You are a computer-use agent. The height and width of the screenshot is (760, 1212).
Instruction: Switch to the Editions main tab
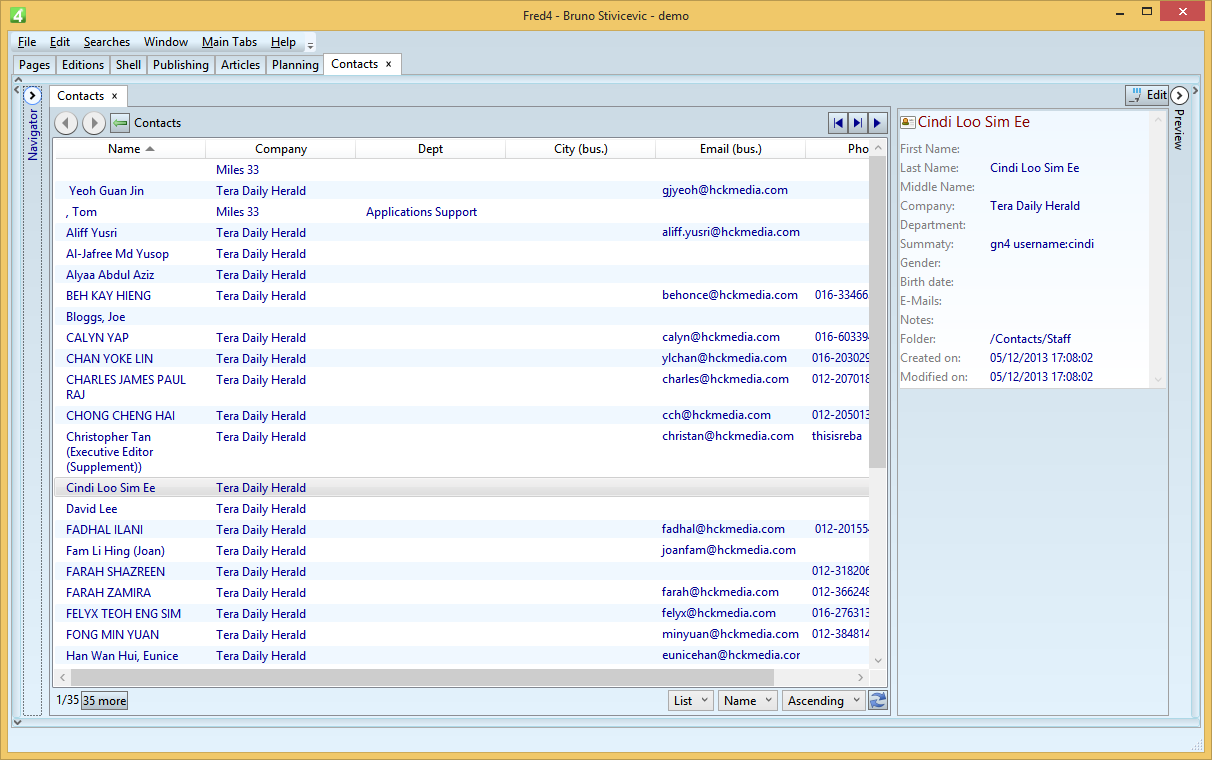pos(83,65)
